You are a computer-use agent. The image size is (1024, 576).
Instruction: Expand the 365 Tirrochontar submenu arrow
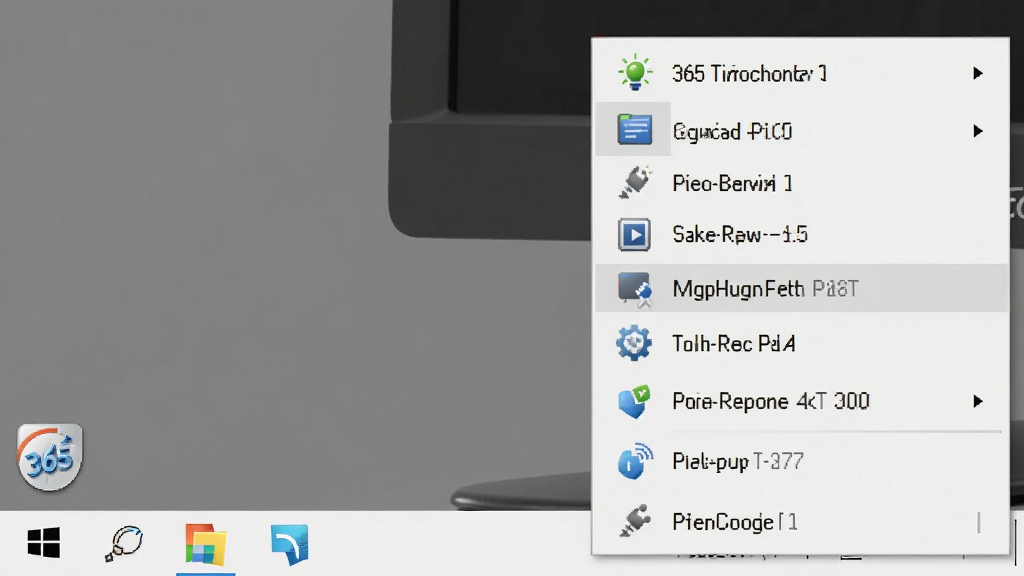point(978,73)
